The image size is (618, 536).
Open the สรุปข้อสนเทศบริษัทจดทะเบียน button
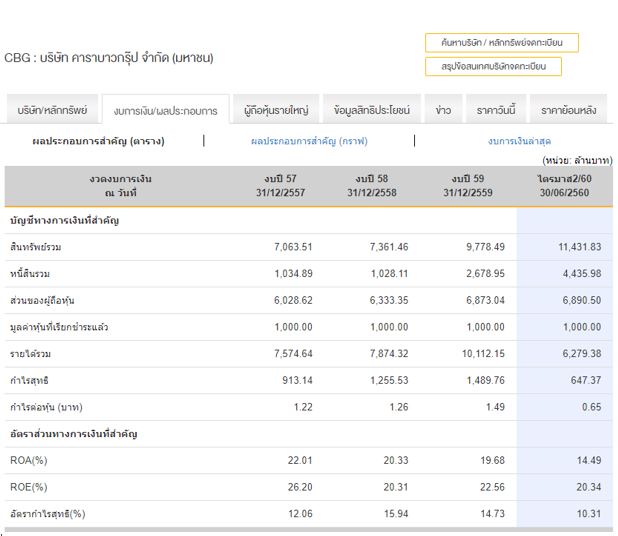coord(493,66)
